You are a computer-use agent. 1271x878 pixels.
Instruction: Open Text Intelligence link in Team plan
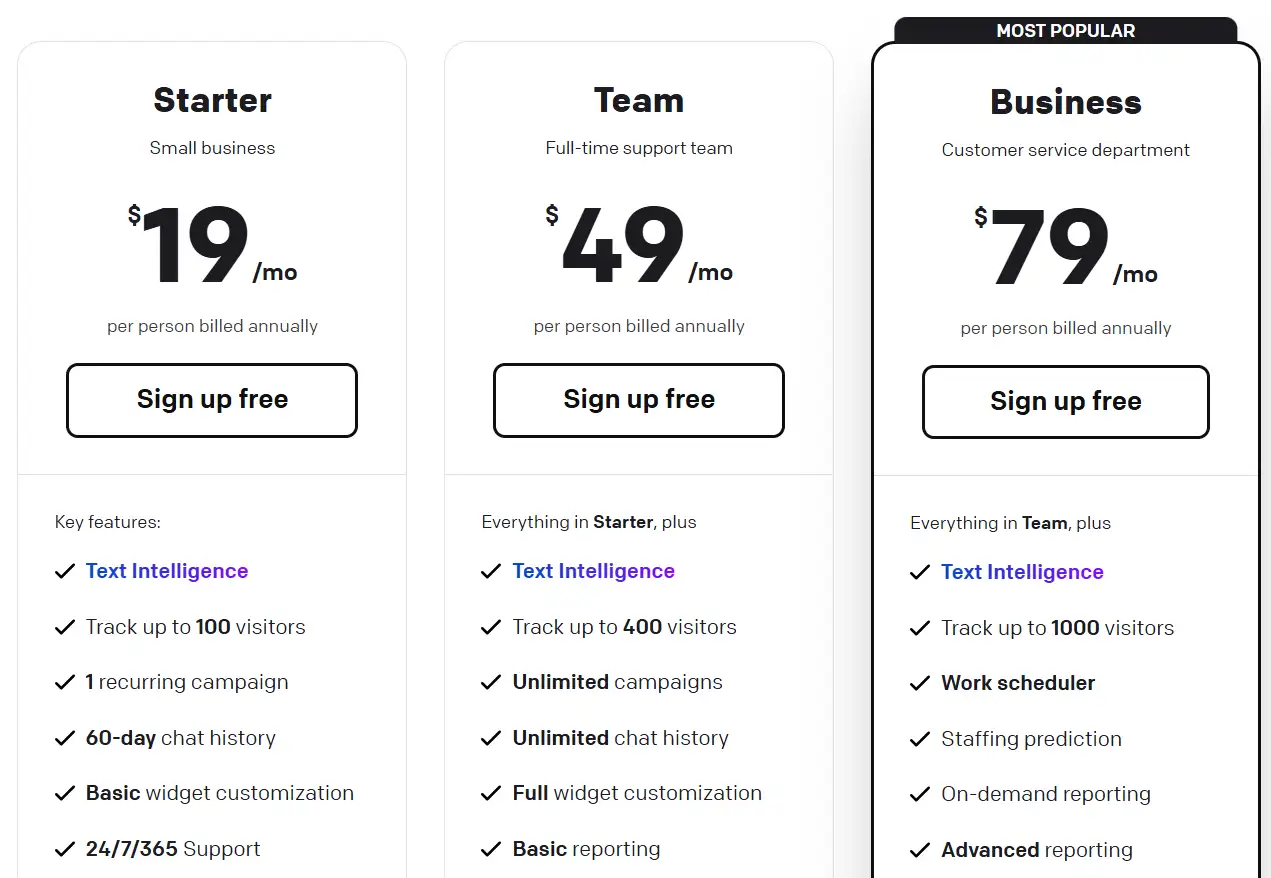point(594,571)
